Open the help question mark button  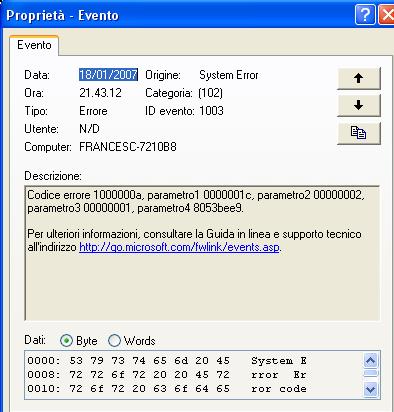365,15
